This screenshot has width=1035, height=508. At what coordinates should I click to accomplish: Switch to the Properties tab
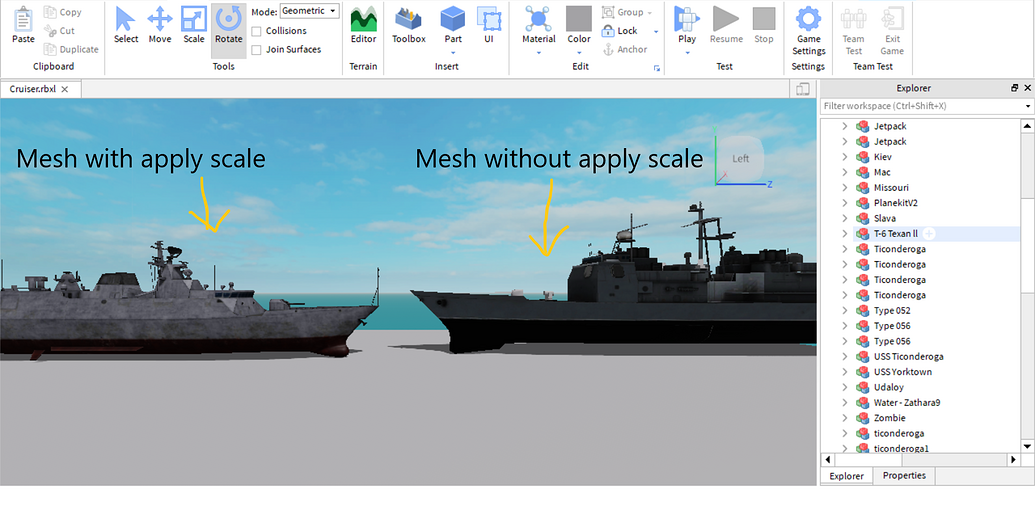tap(904, 476)
